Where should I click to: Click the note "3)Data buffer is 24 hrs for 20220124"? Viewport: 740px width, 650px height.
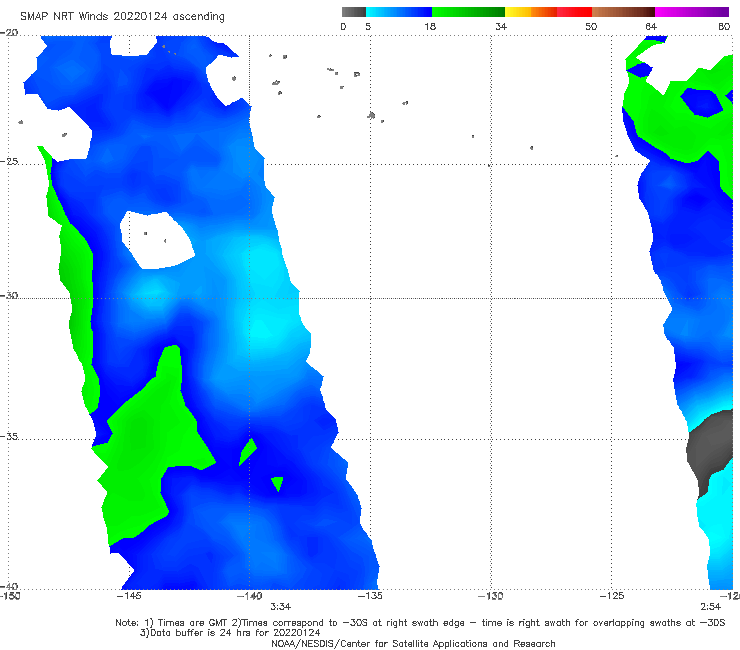point(230,633)
